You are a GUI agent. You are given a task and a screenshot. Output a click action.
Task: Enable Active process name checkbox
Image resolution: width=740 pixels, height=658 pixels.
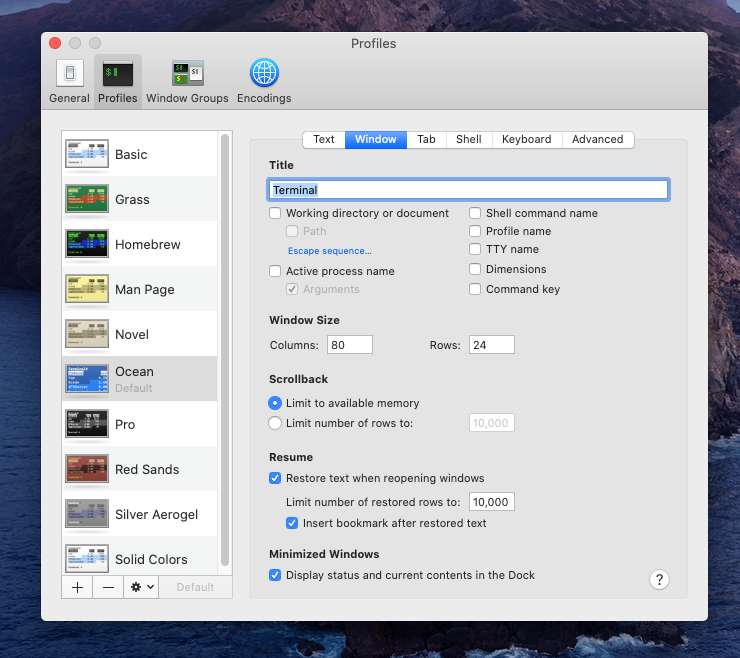(x=275, y=271)
